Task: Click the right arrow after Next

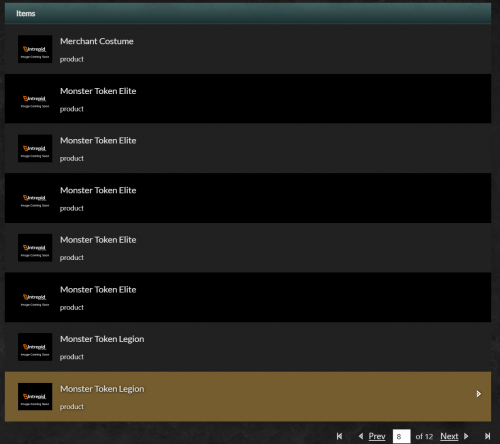Action: click(466, 436)
